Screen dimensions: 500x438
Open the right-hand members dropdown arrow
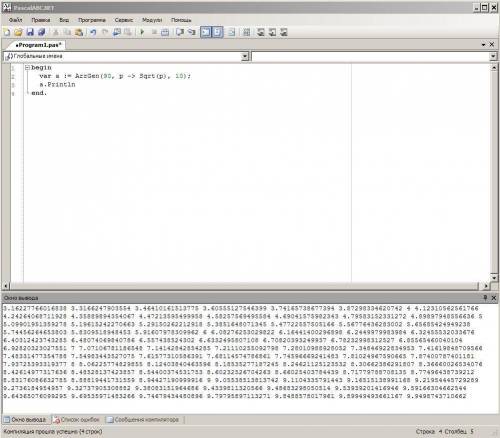(493, 56)
